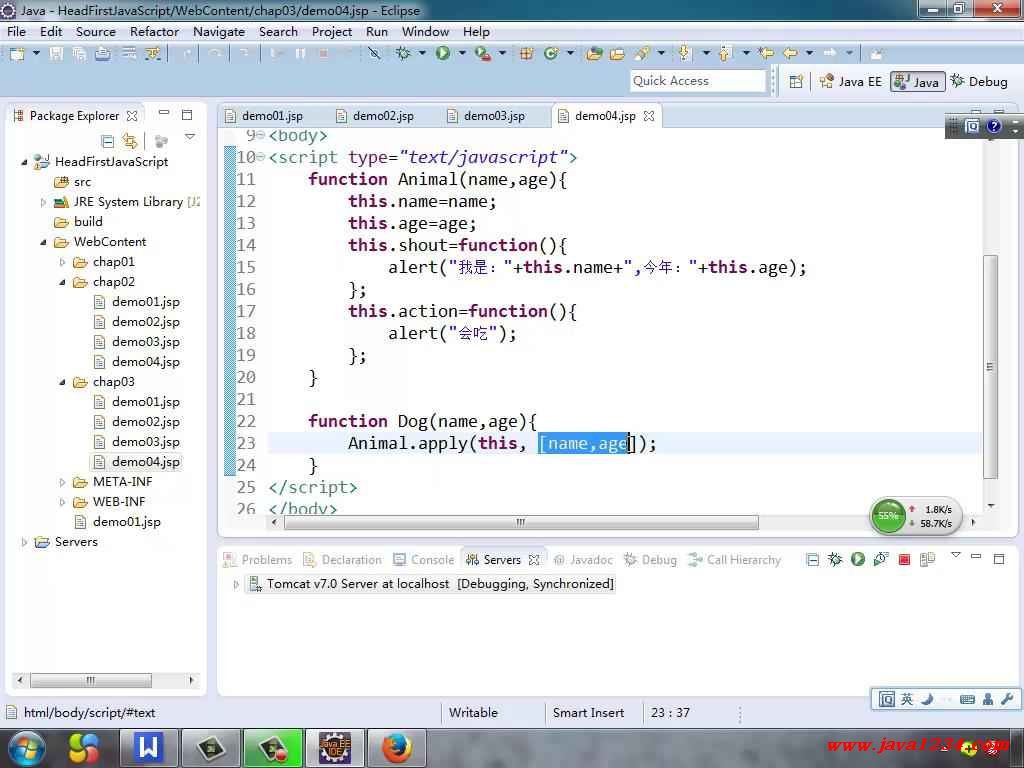Open the Console view tab
1024x768 pixels.
tap(432, 560)
